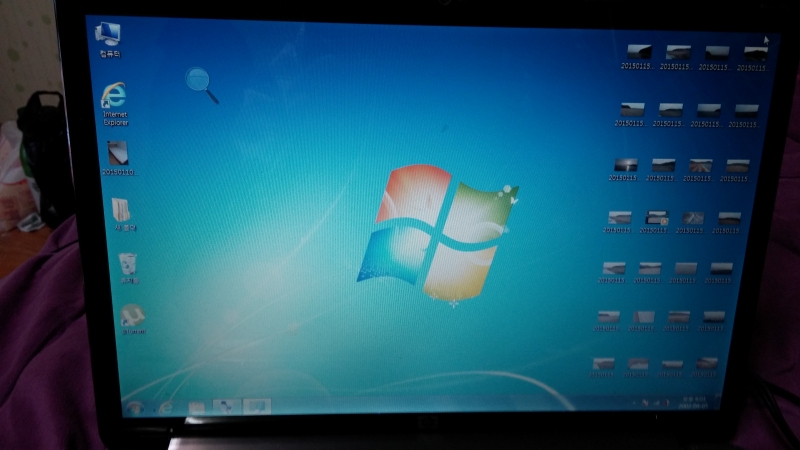Viewport: 800px width, 450px height.
Task: Select the first photo in the second row
Action: pyautogui.click(x=632, y=110)
